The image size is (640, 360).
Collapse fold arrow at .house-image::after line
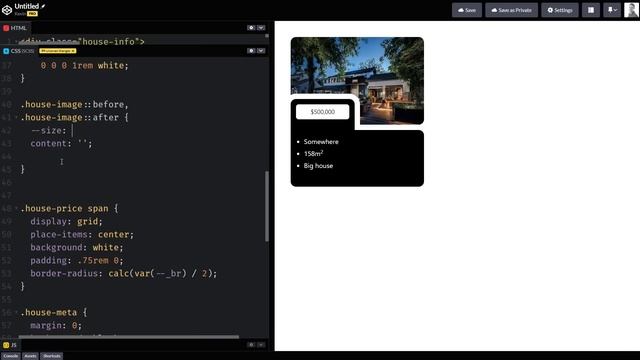tap(16, 118)
